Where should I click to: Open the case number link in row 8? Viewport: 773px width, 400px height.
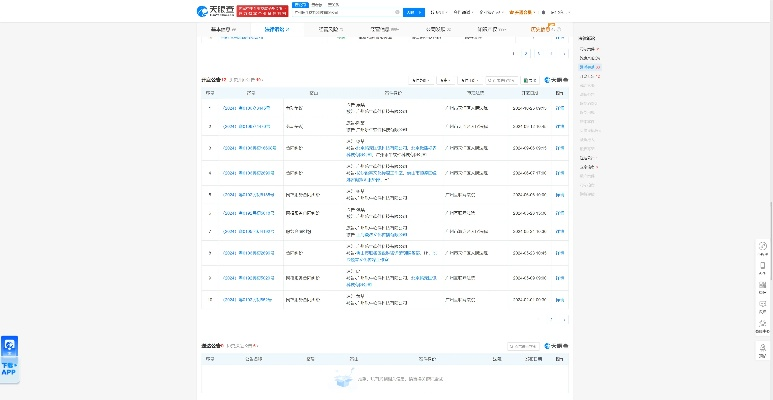(249, 253)
